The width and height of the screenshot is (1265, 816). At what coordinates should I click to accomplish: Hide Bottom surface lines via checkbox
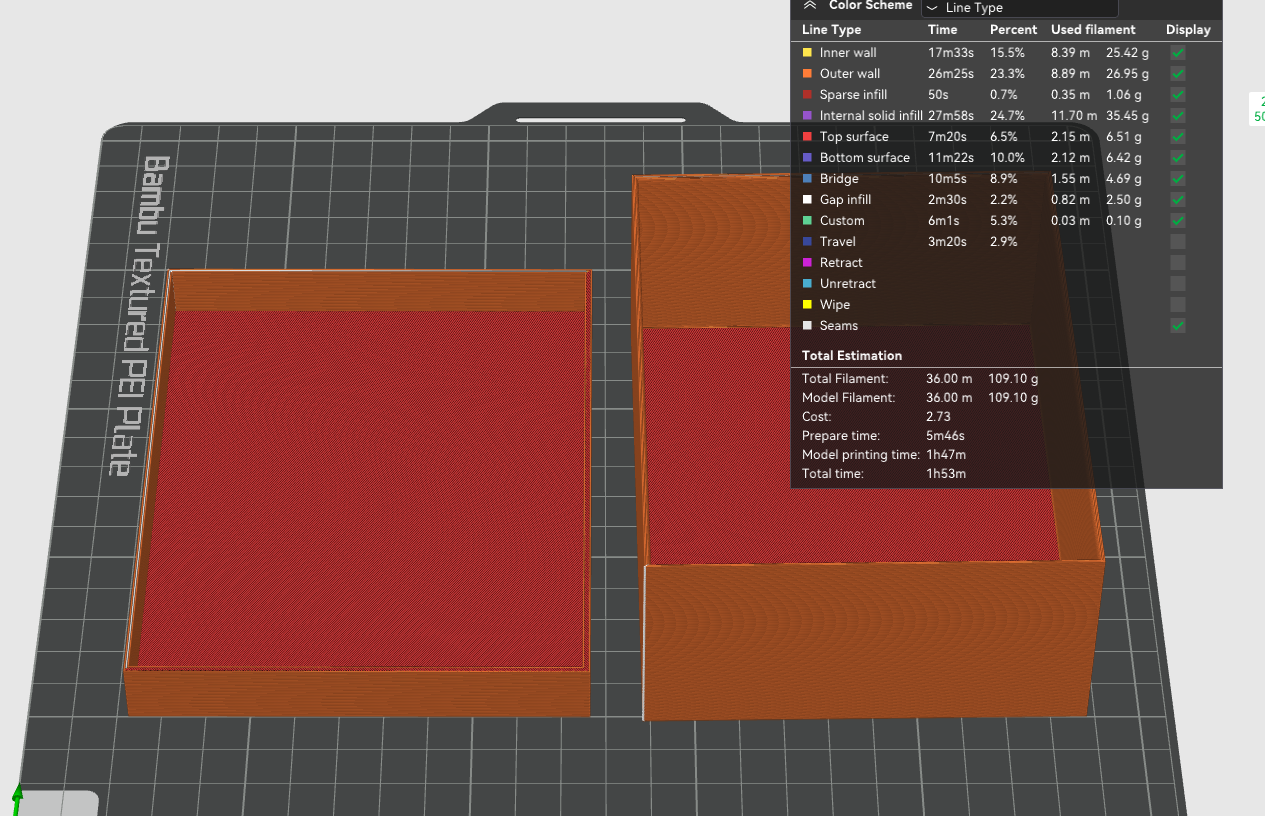(1178, 157)
